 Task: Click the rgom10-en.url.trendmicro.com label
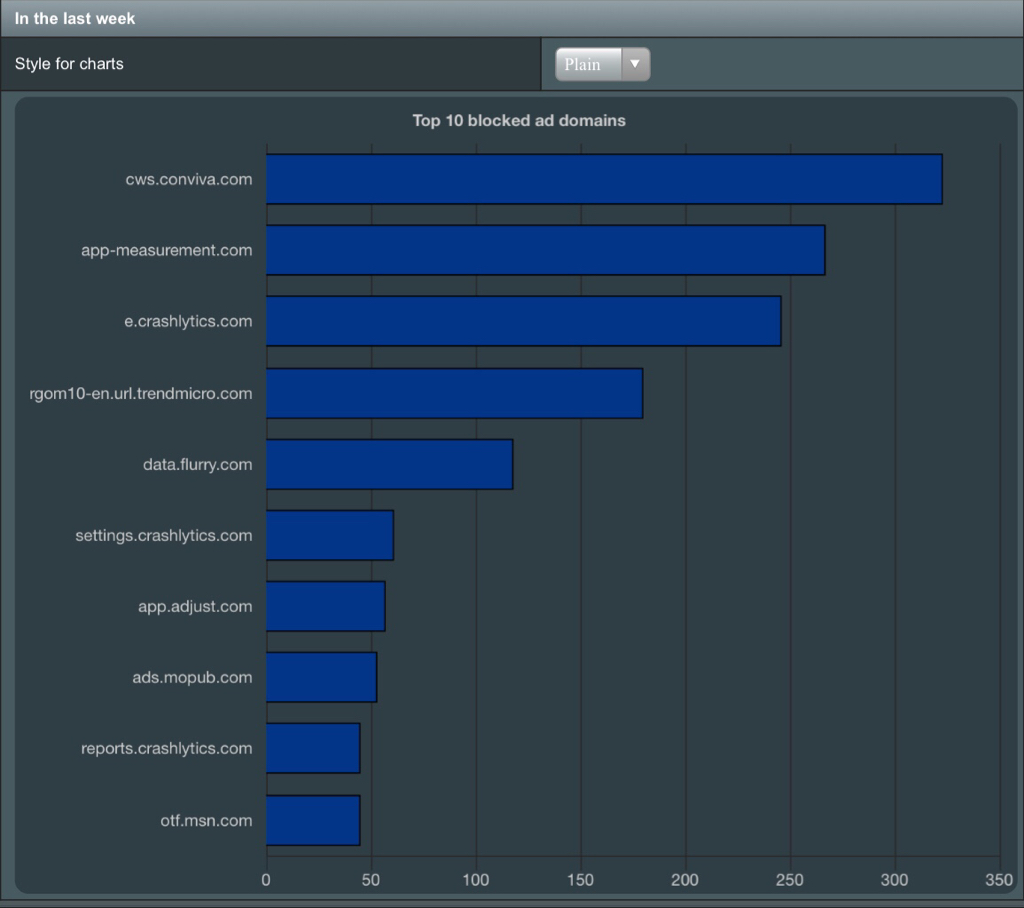[x=141, y=394]
